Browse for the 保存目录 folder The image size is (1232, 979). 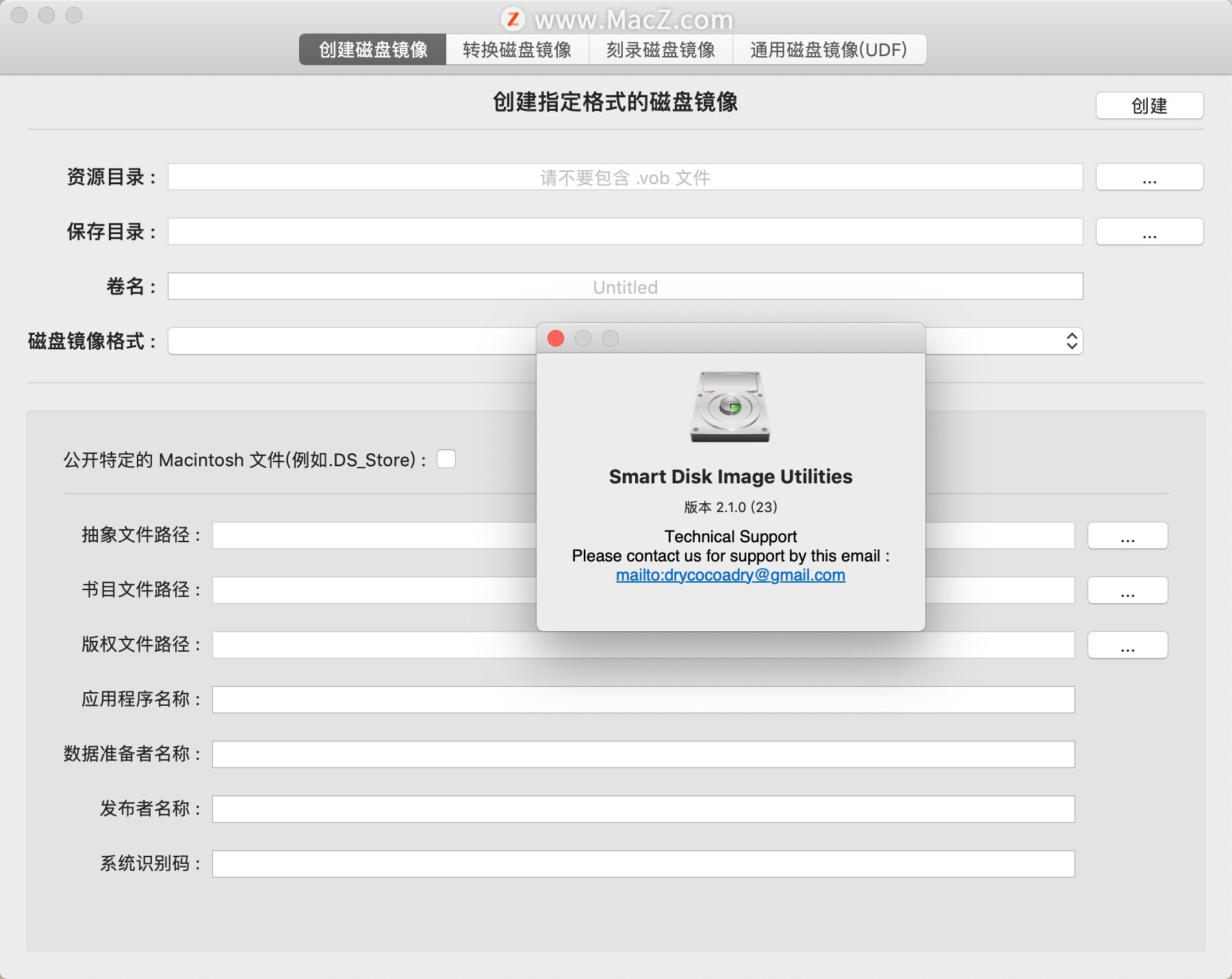point(1149,232)
